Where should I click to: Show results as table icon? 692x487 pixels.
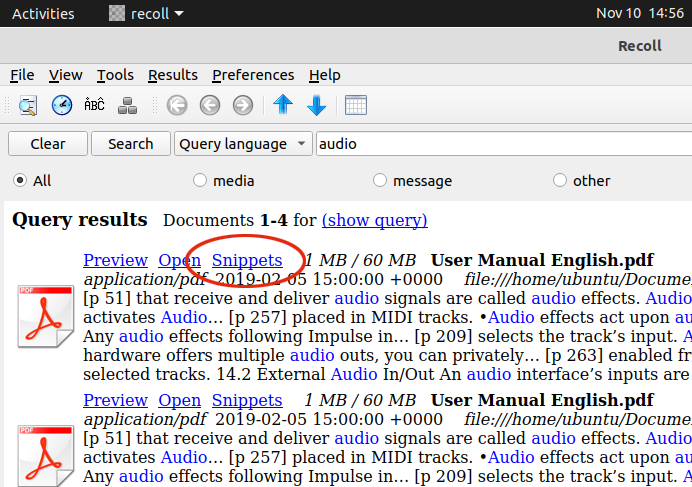coord(356,105)
